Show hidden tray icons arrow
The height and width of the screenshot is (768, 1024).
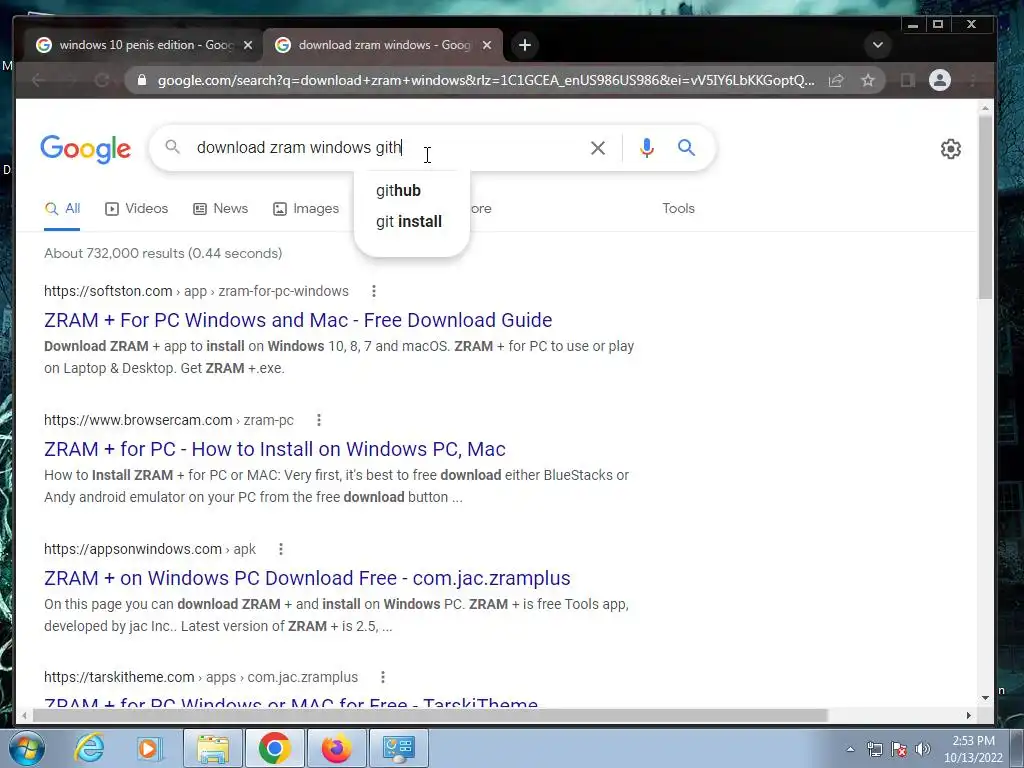tap(850, 749)
